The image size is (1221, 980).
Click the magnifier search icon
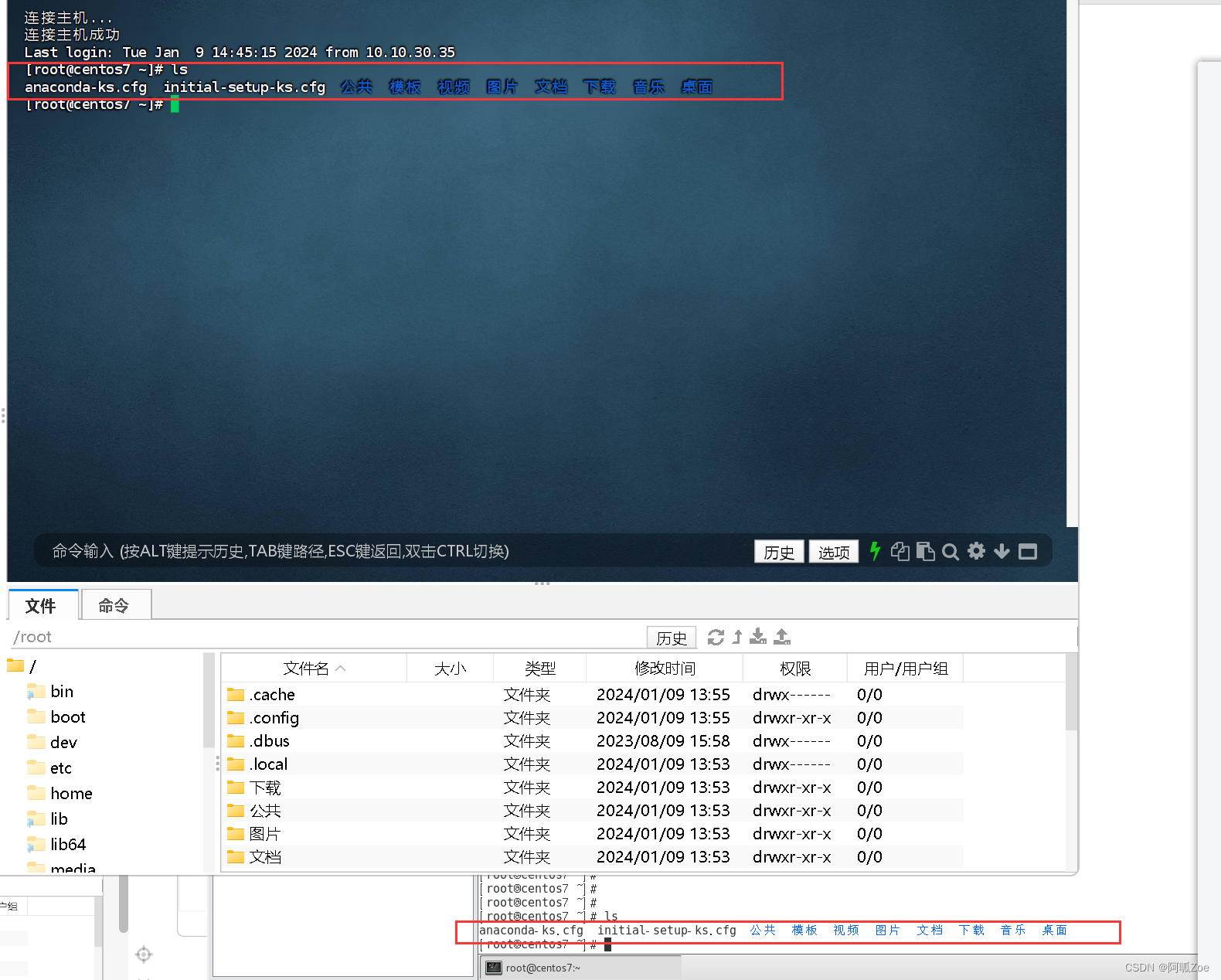(x=951, y=552)
